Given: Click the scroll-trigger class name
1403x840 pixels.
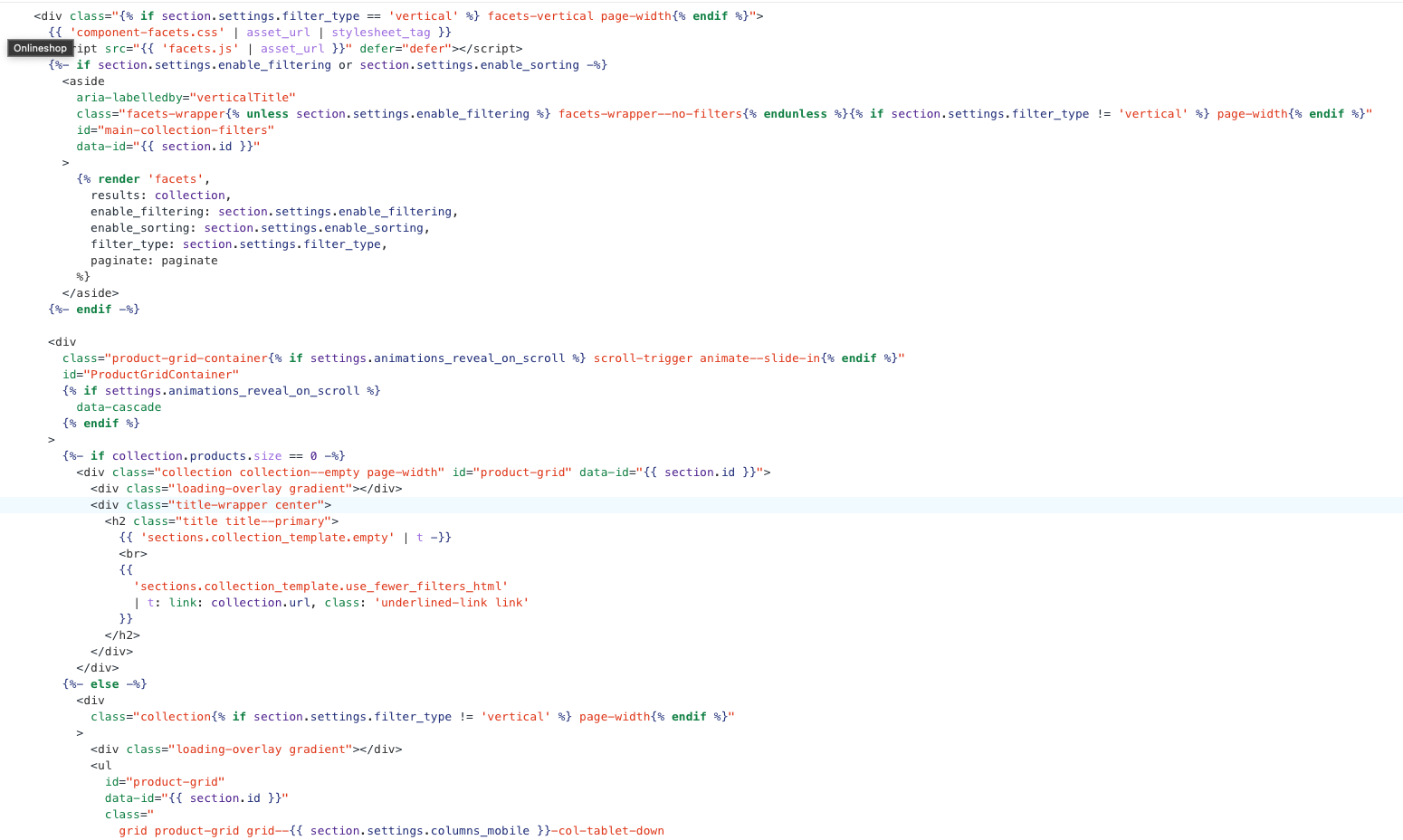Looking at the screenshot, I should [643, 358].
